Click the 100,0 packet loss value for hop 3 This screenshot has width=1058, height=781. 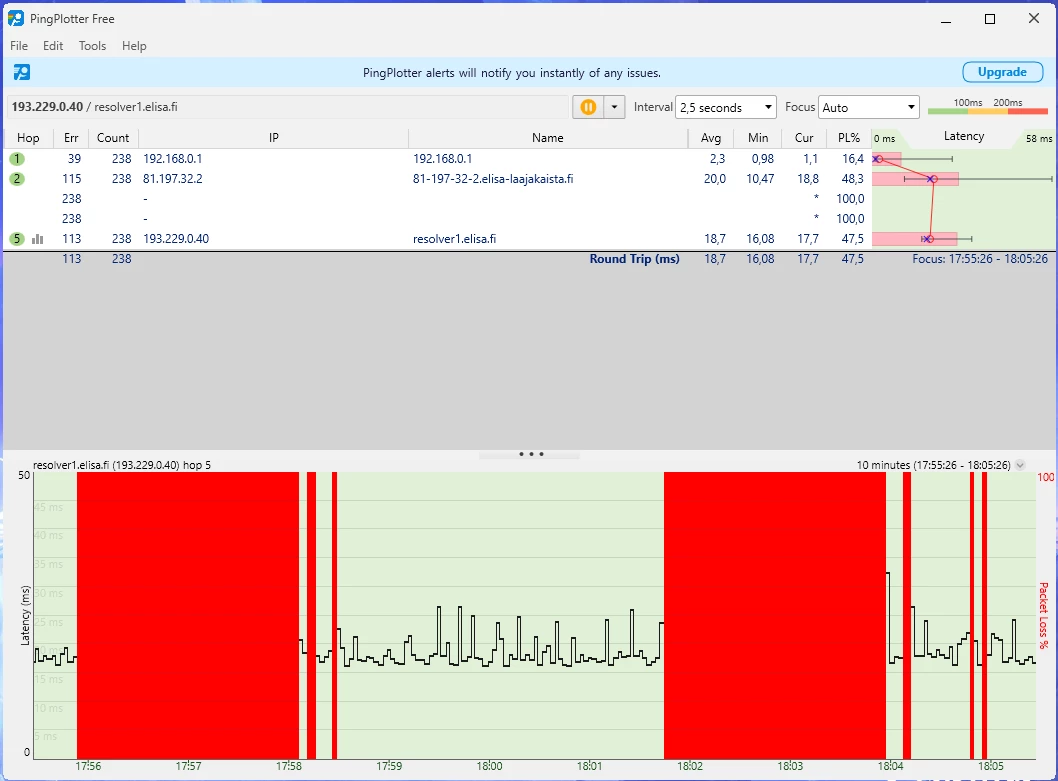click(x=850, y=198)
